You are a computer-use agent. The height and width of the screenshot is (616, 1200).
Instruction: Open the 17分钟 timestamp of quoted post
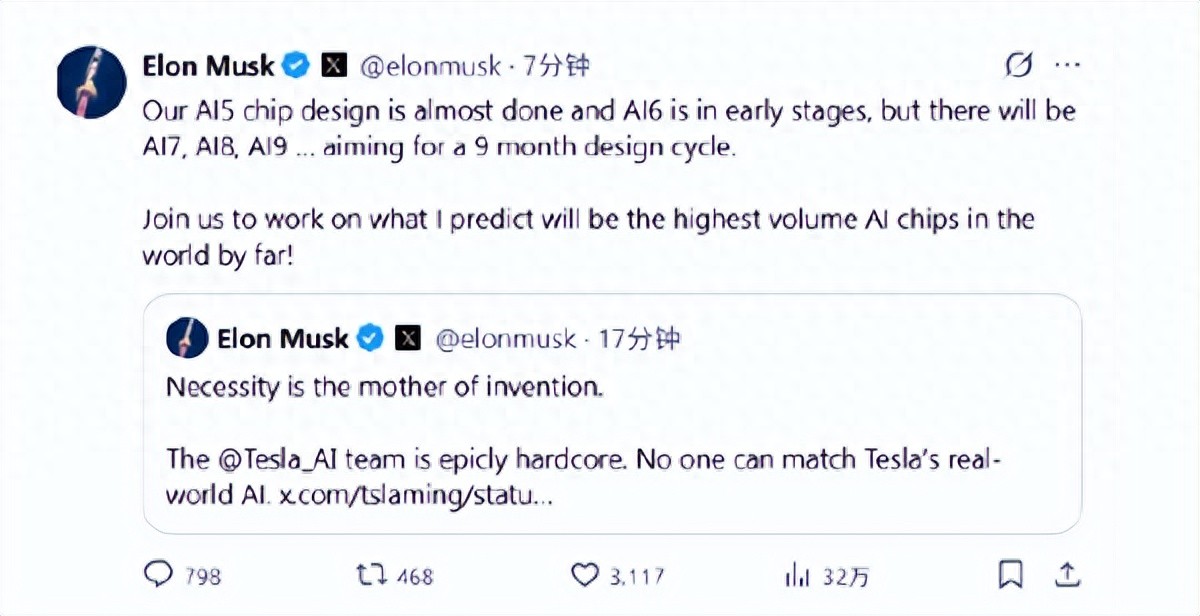pyautogui.click(x=638, y=339)
